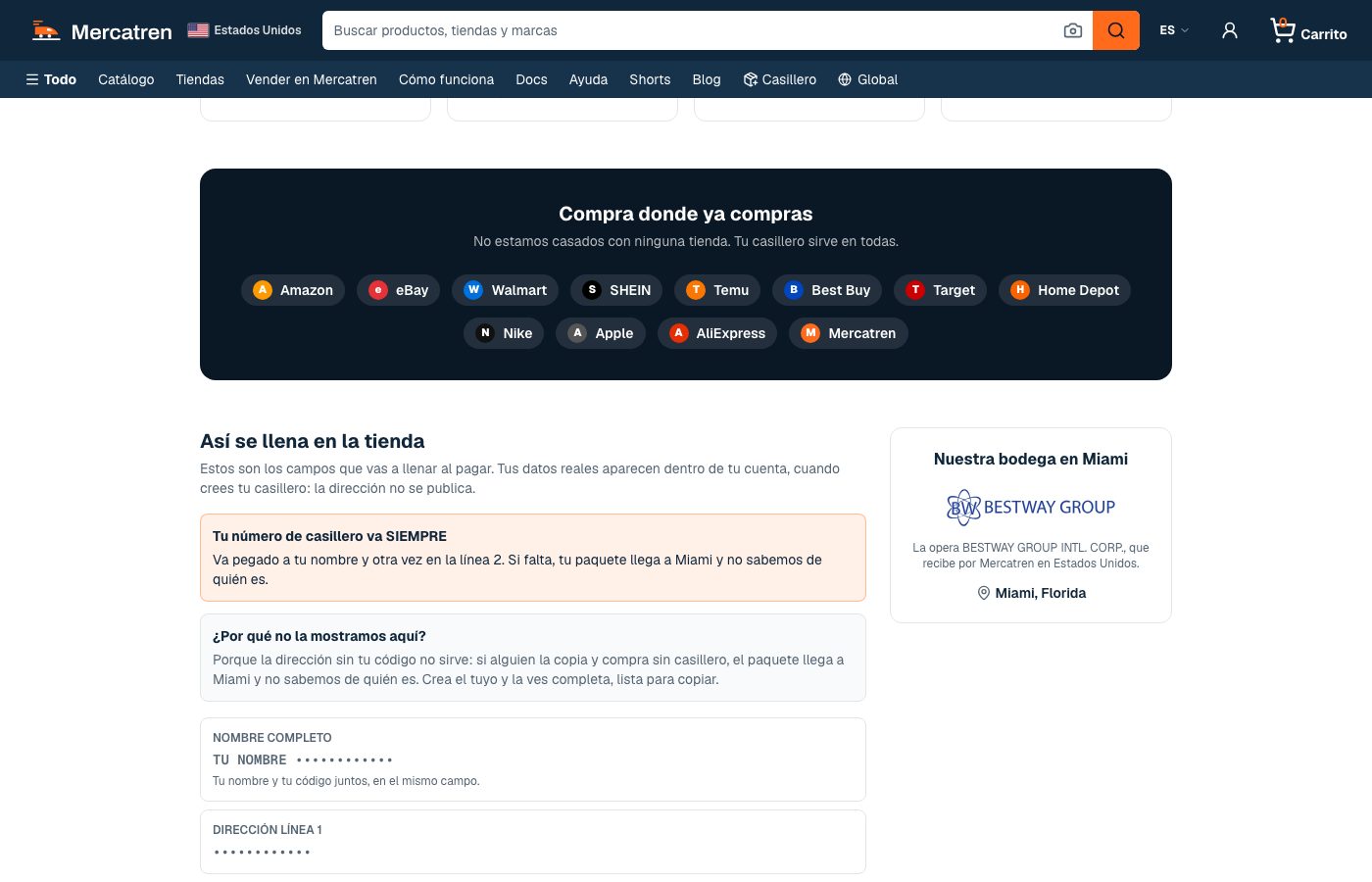Image resolution: width=1372 pixels, height=882 pixels.
Task: Click the AliExpress badge icon
Action: [x=678, y=333]
